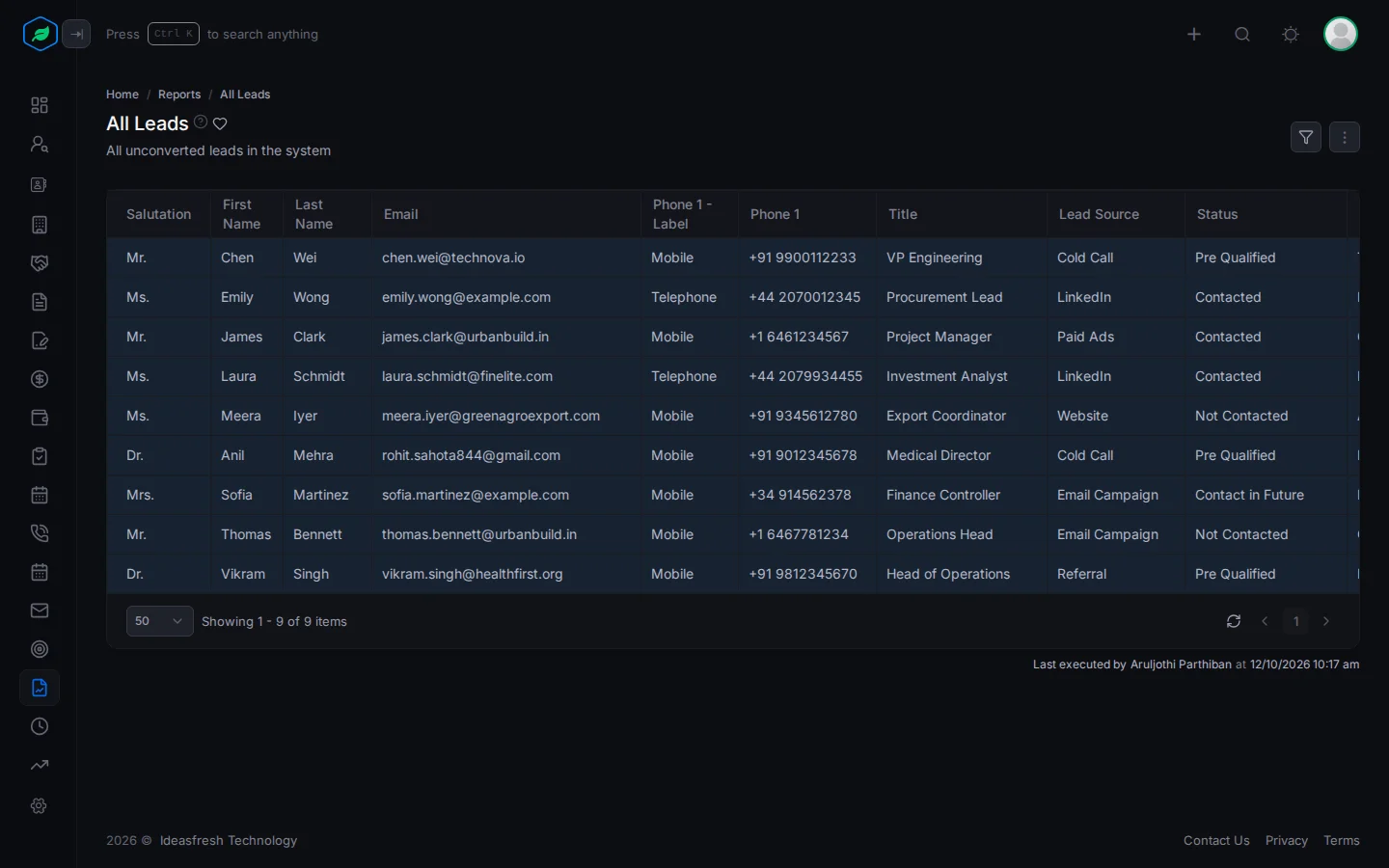
Task: Open the phone calls sidebar icon
Action: 40,533
